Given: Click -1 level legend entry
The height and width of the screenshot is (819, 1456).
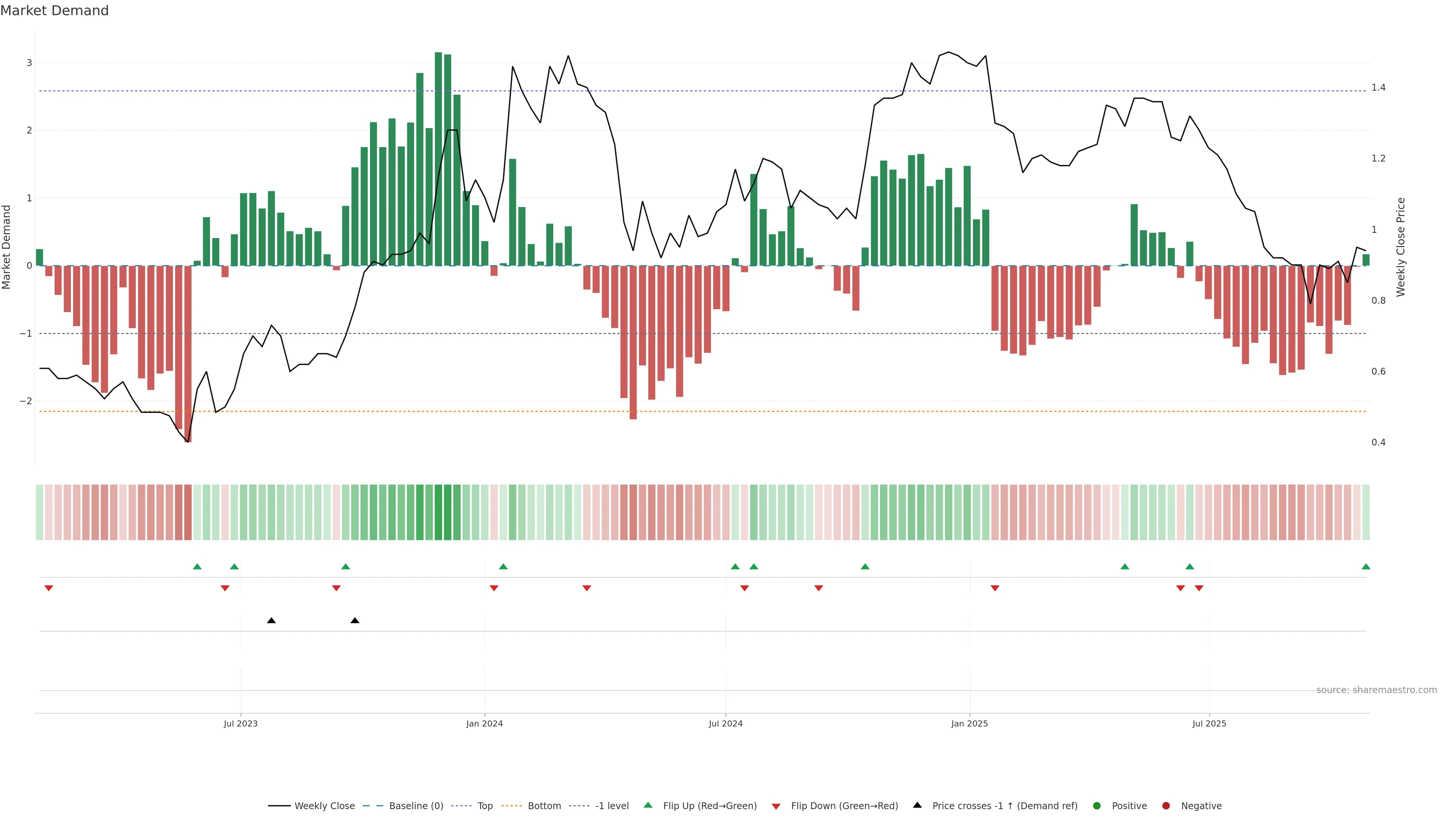Looking at the screenshot, I should [612, 805].
